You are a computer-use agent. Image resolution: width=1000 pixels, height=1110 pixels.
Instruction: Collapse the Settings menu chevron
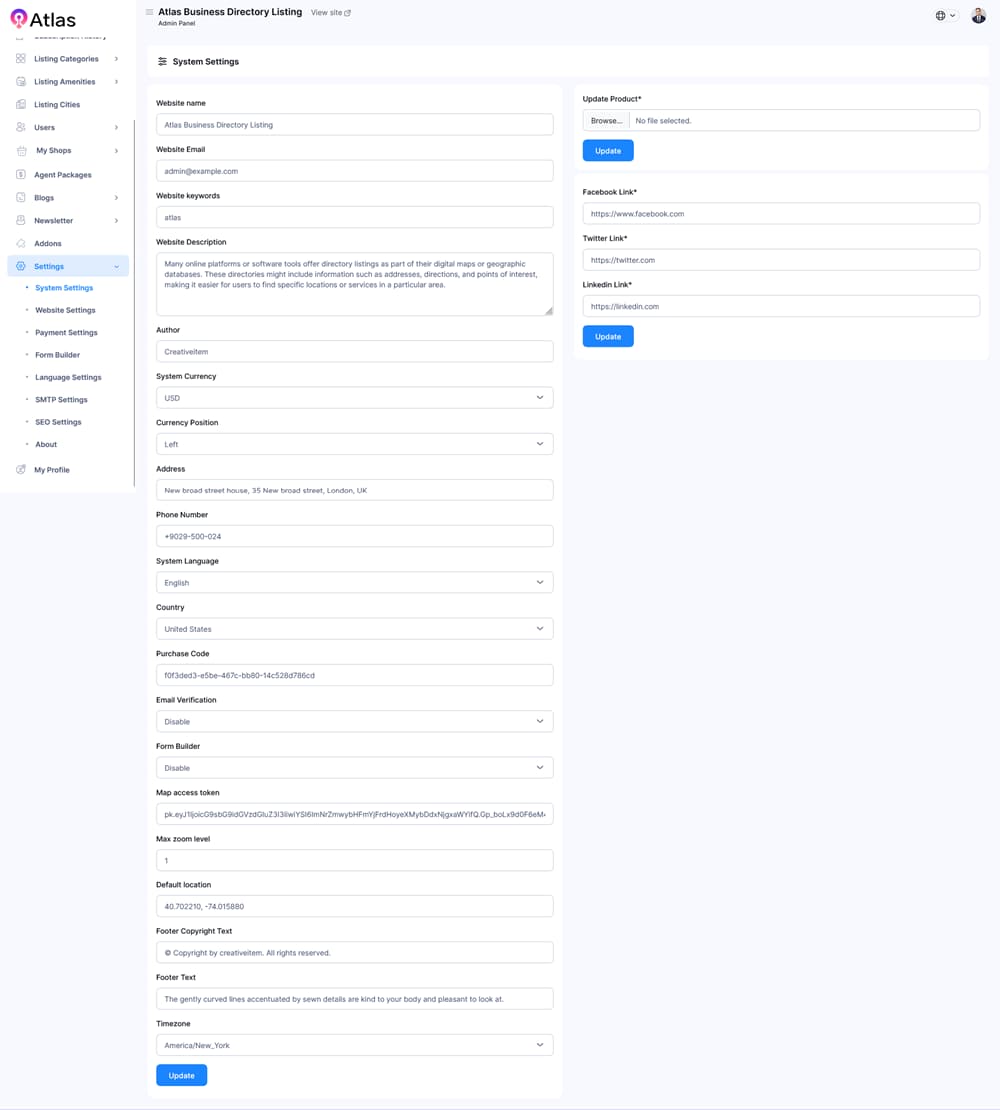[116, 266]
